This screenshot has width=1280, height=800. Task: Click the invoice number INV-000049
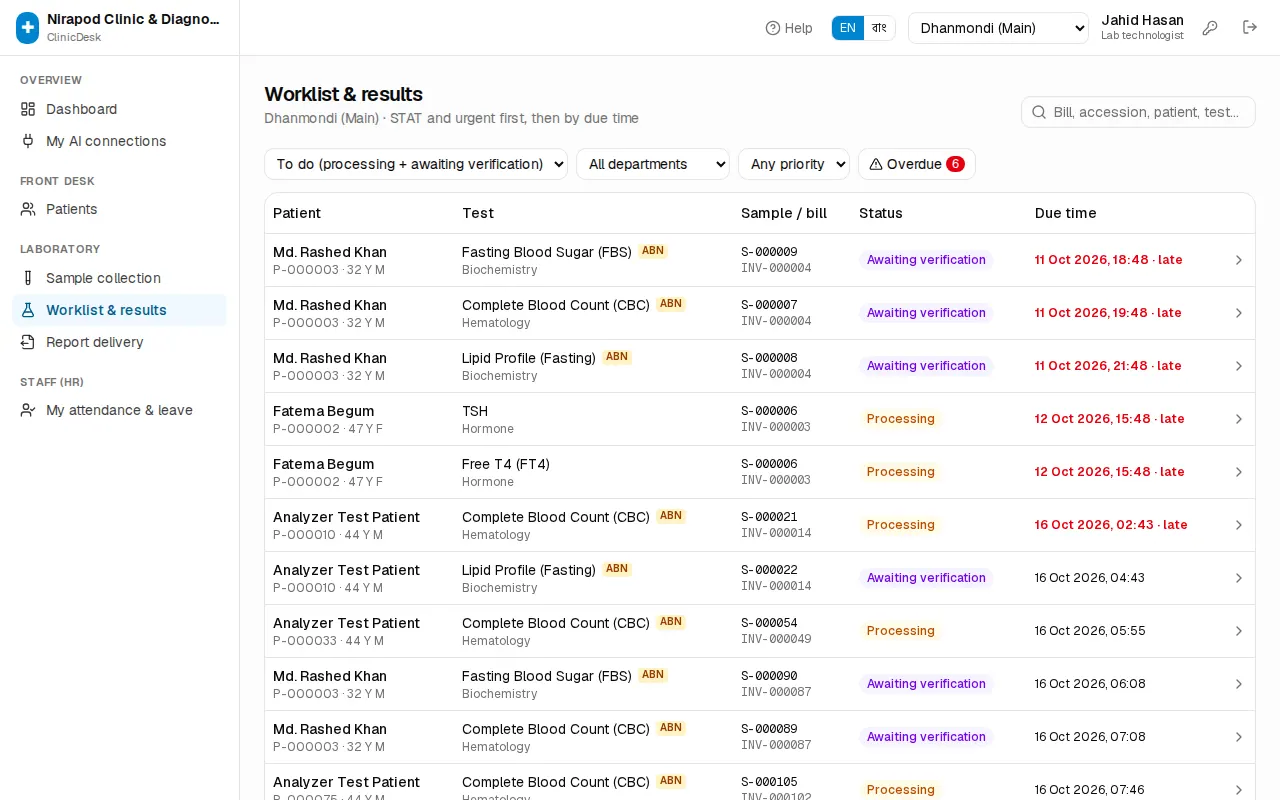point(776,639)
